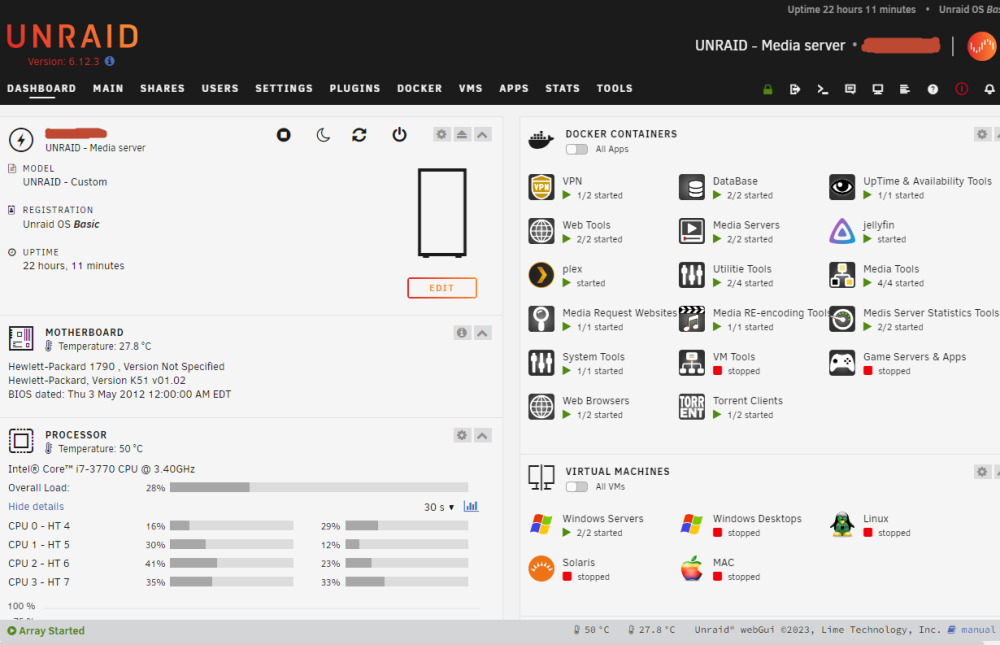Viewport: 1000px width, 645px height.
Task: Click the version info icon
Action: pos(110,61)
